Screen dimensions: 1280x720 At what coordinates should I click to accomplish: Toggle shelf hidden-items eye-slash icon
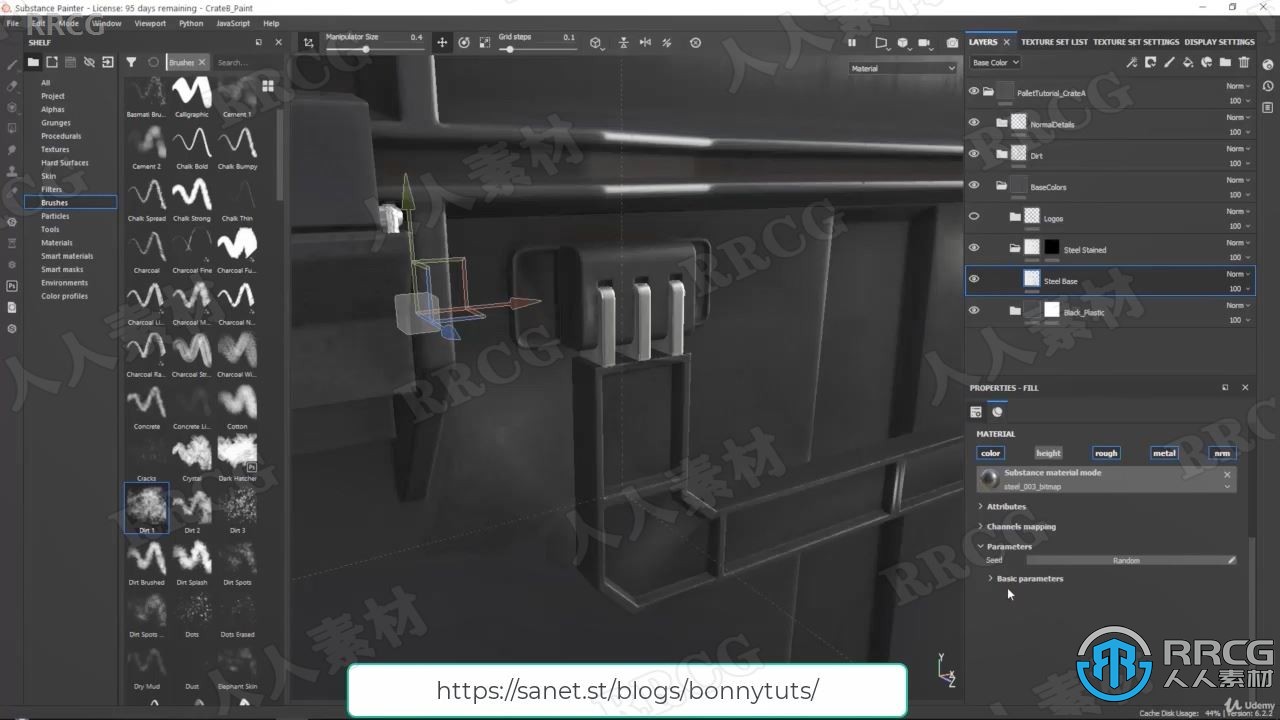tap(89, 62)
